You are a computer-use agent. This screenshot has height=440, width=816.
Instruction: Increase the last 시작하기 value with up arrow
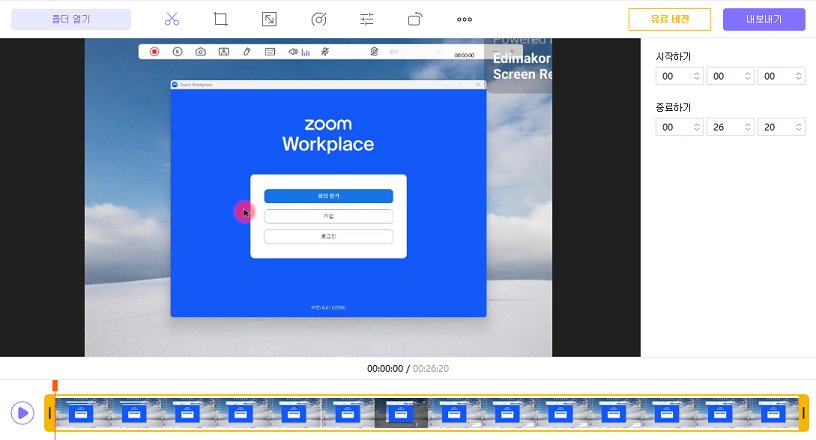point(798,73)
